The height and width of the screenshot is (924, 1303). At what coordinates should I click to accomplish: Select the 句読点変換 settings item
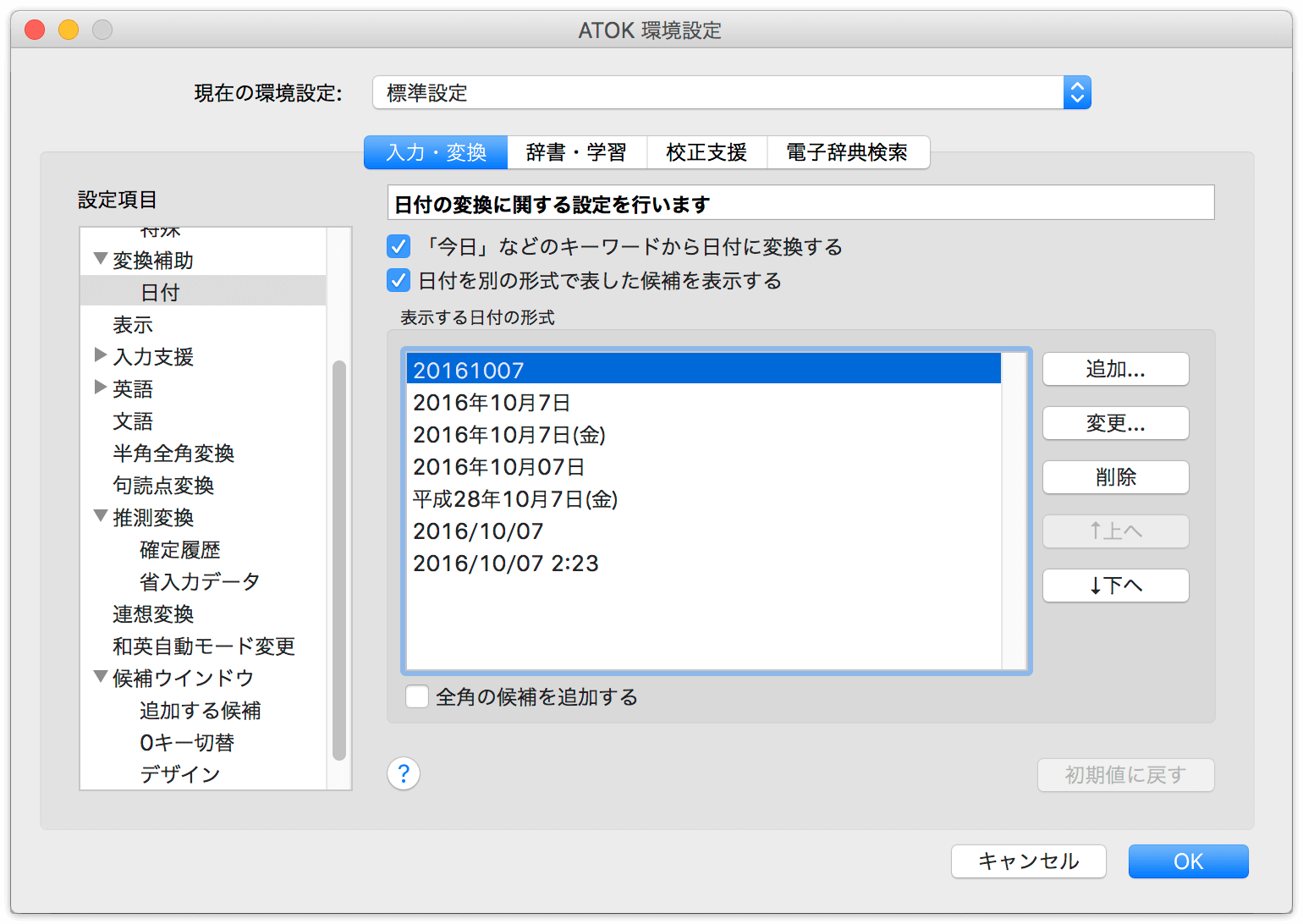[203, 485]
